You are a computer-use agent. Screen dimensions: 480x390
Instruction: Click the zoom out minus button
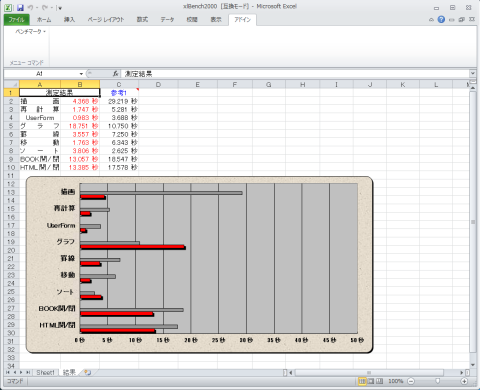(x=411, y=381)
